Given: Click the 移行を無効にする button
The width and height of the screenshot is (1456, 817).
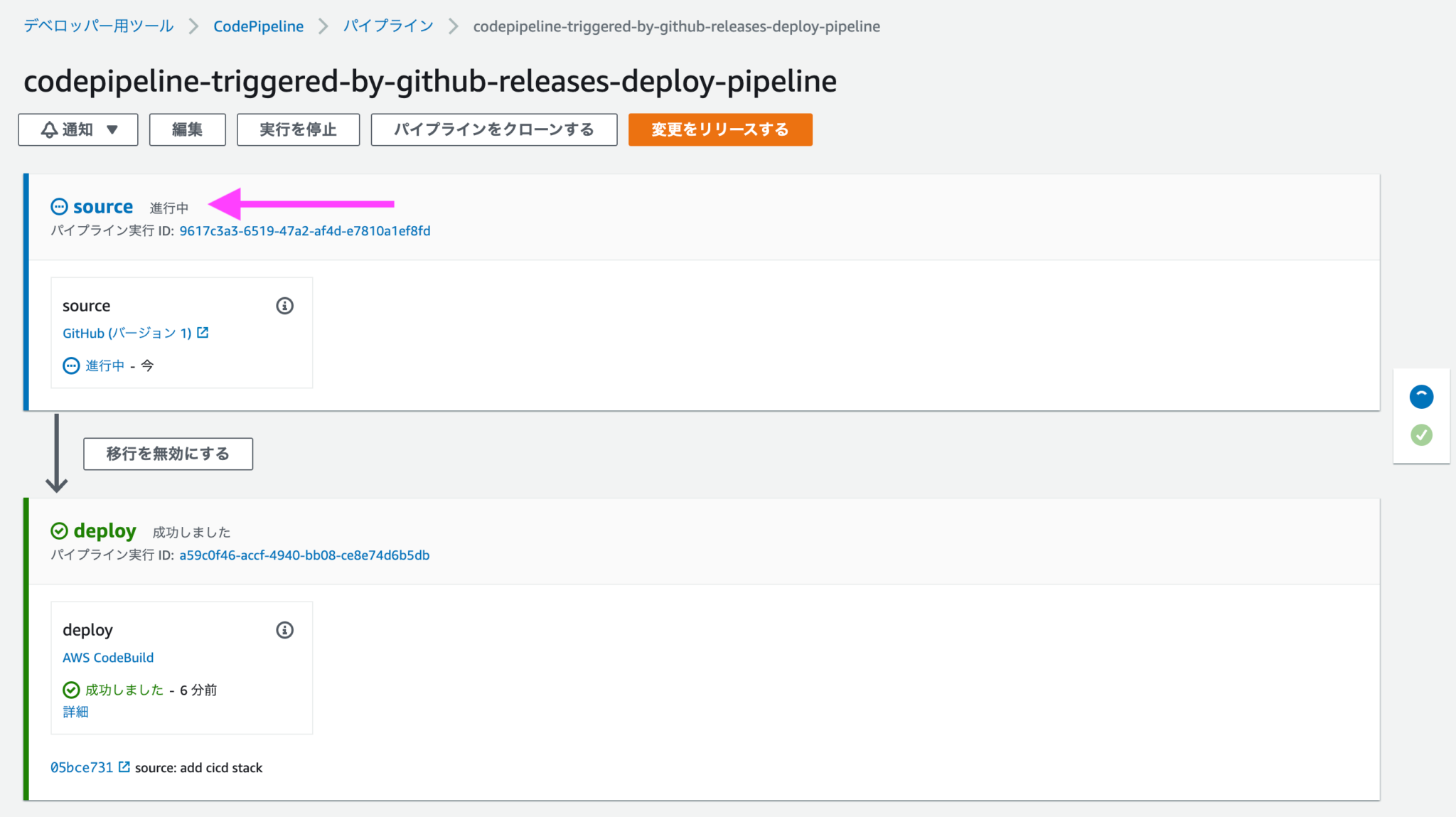Looking at the screenshot, I should click(168, 453).
